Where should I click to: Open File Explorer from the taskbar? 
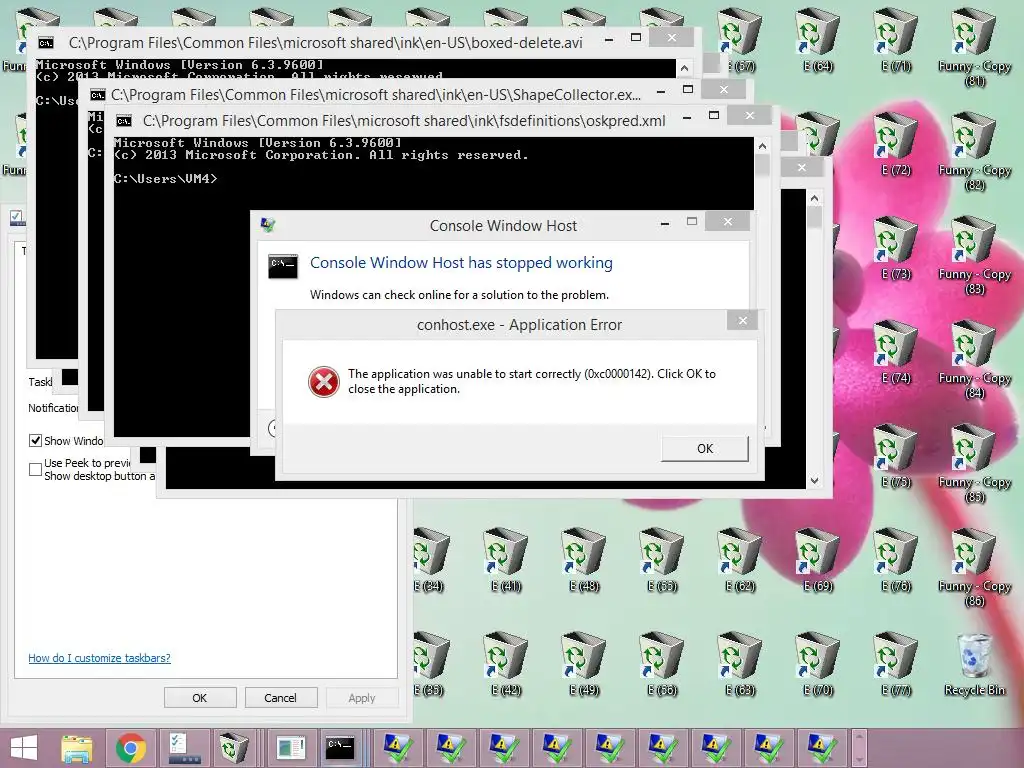pos(76,748)
